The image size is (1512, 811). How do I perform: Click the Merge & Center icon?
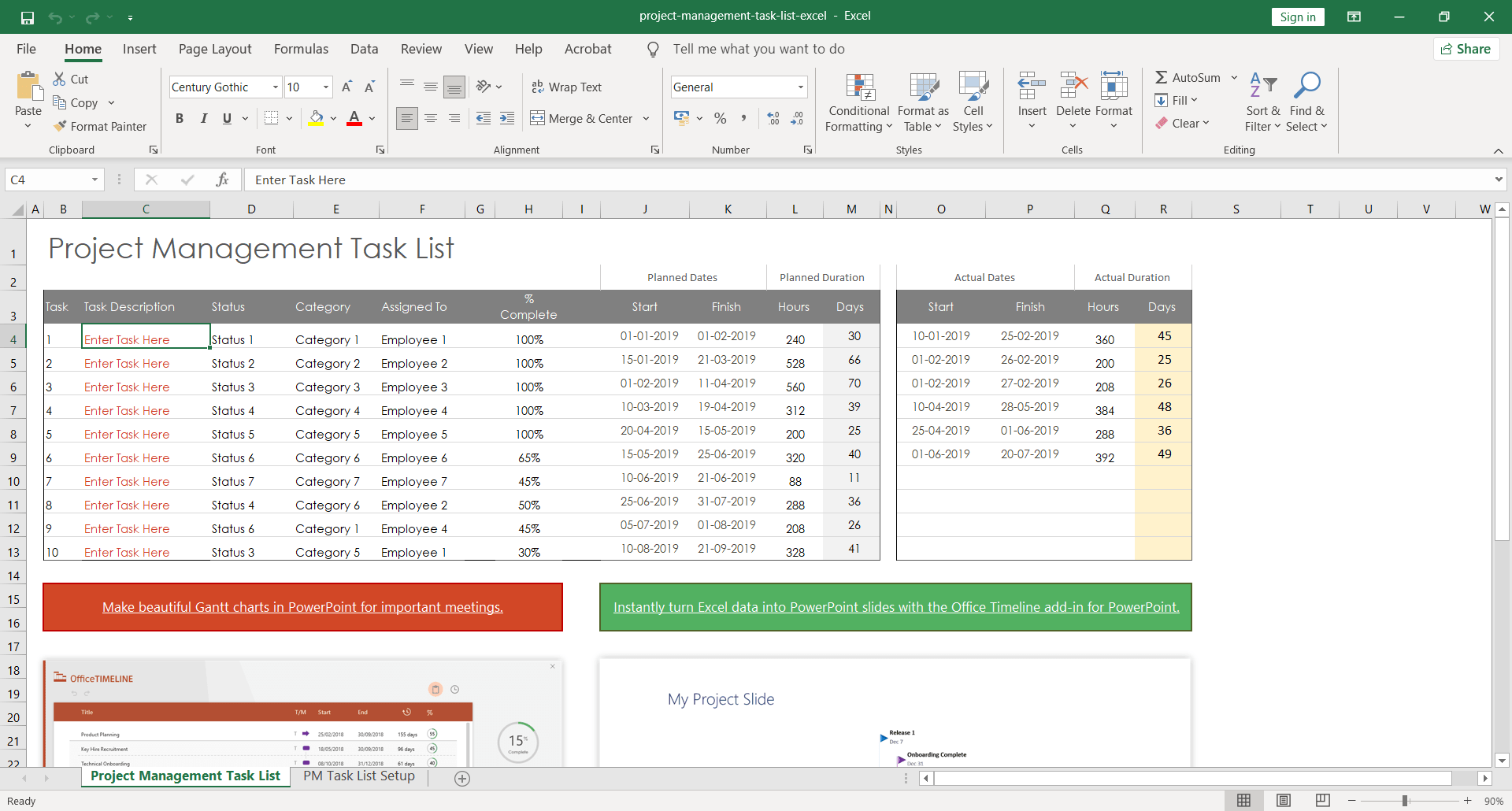point(538,118)
